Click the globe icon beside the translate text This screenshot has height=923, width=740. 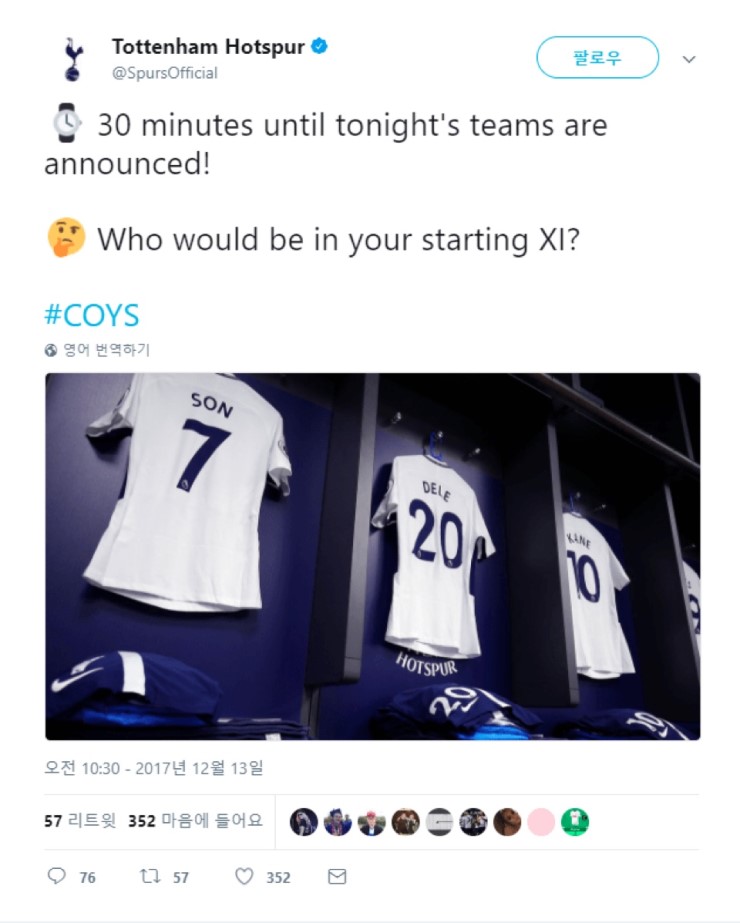coord(51,350)
